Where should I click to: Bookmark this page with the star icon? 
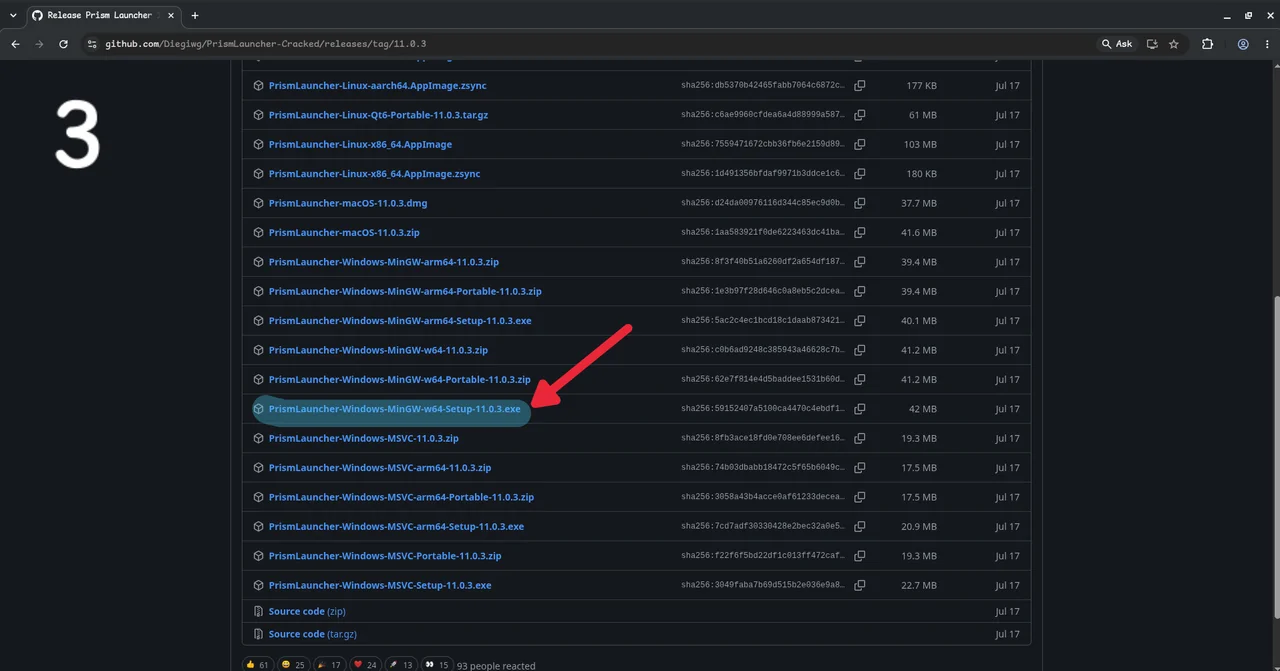coord(1174,44)
